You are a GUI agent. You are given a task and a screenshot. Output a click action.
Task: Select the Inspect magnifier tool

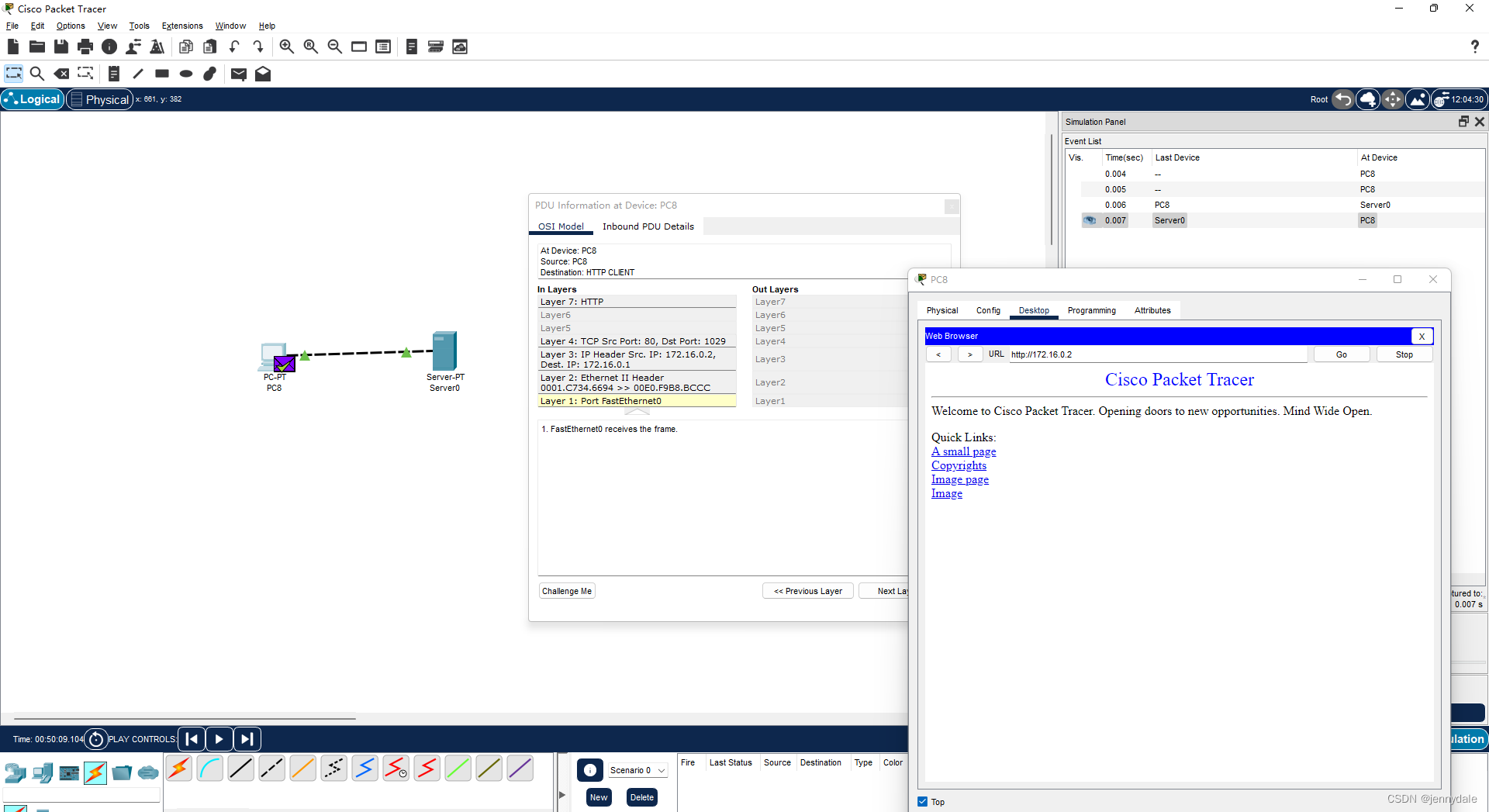tap(36, 74)
